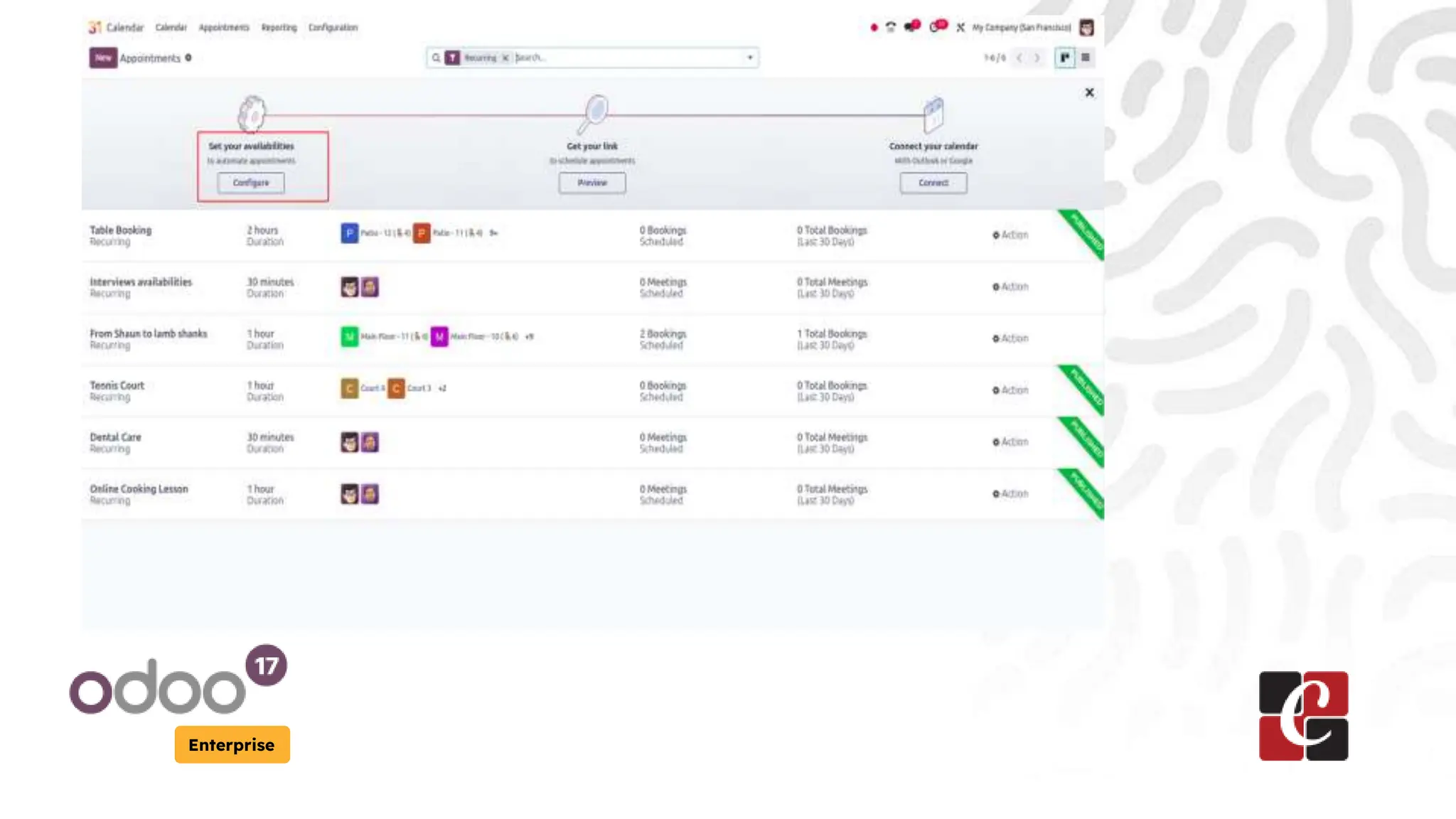Viewport: 1456px width, 819px height.
Task: Open the Configuration menu
Action: click(x=333, y=27)
